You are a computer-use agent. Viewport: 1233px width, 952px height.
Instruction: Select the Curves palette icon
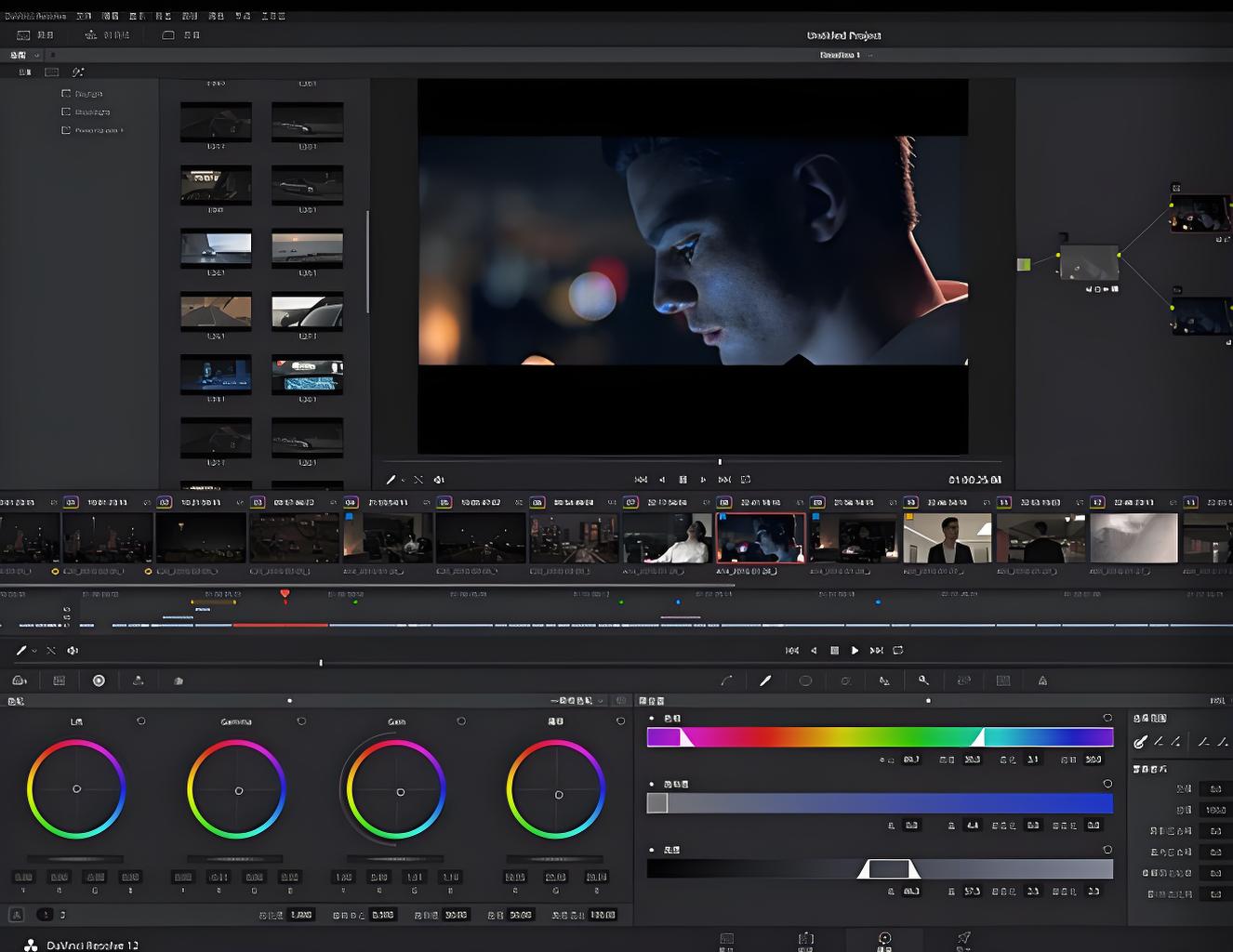pyautogui.click(x=726, y=681)
